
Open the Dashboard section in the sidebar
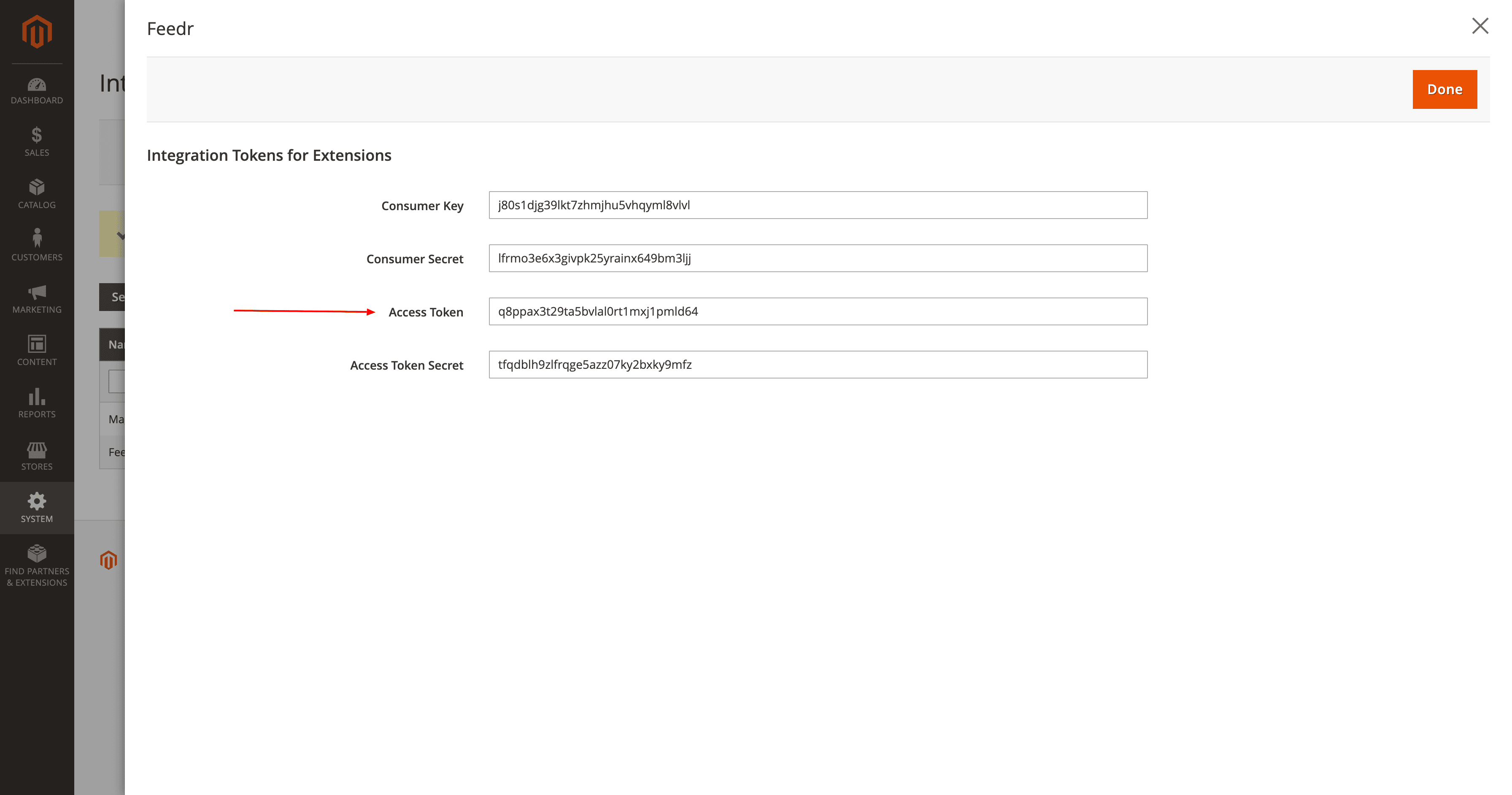tap(36, 89)
